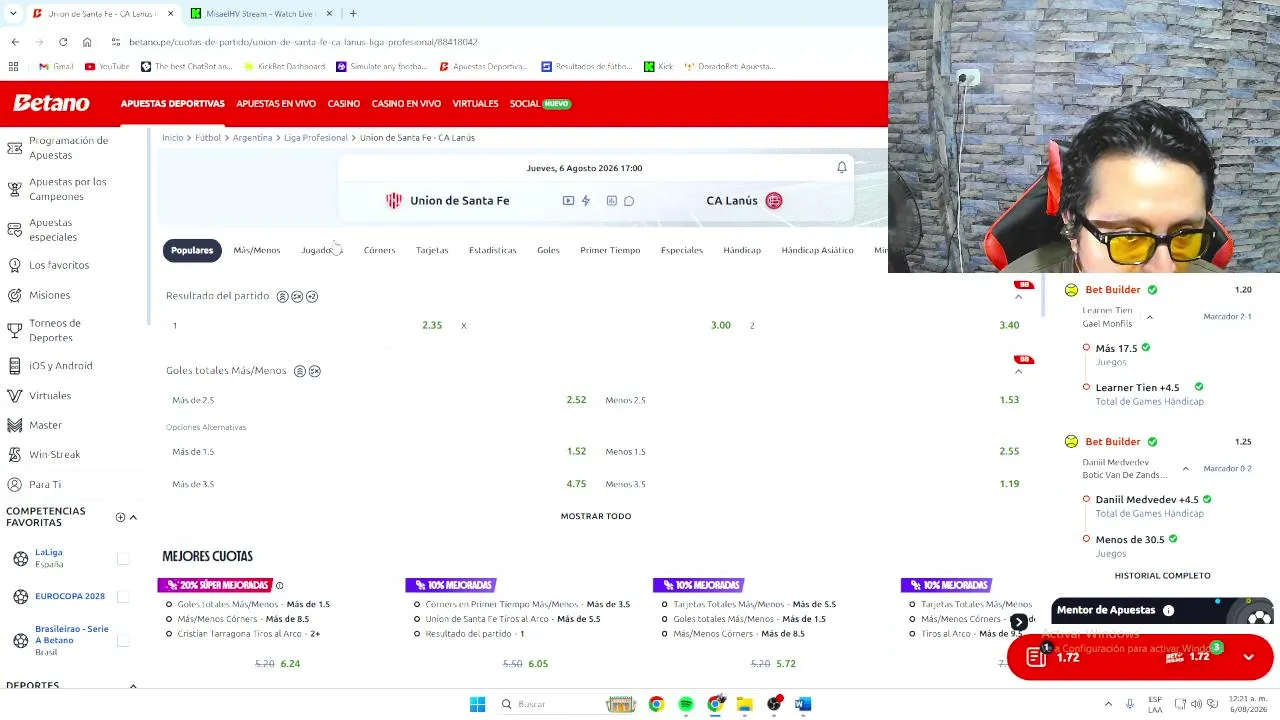Viewport: 1280px width, 720px height.
Task: Click the Union de Santa Fe team crest
Action: point(394,201)
